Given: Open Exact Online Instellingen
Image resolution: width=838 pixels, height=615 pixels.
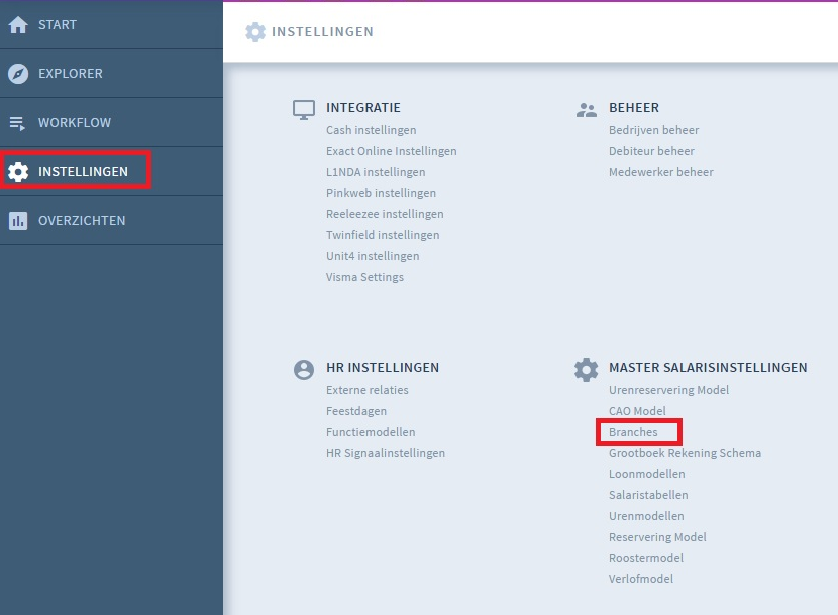Looking at the screenshot, I should pyautogui.click(x=391, y=151).
